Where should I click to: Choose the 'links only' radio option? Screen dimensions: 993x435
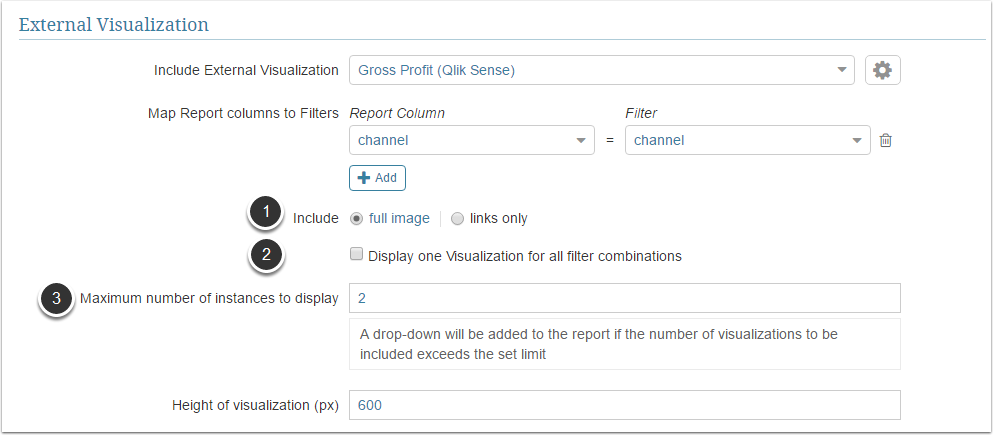(458, 218)
